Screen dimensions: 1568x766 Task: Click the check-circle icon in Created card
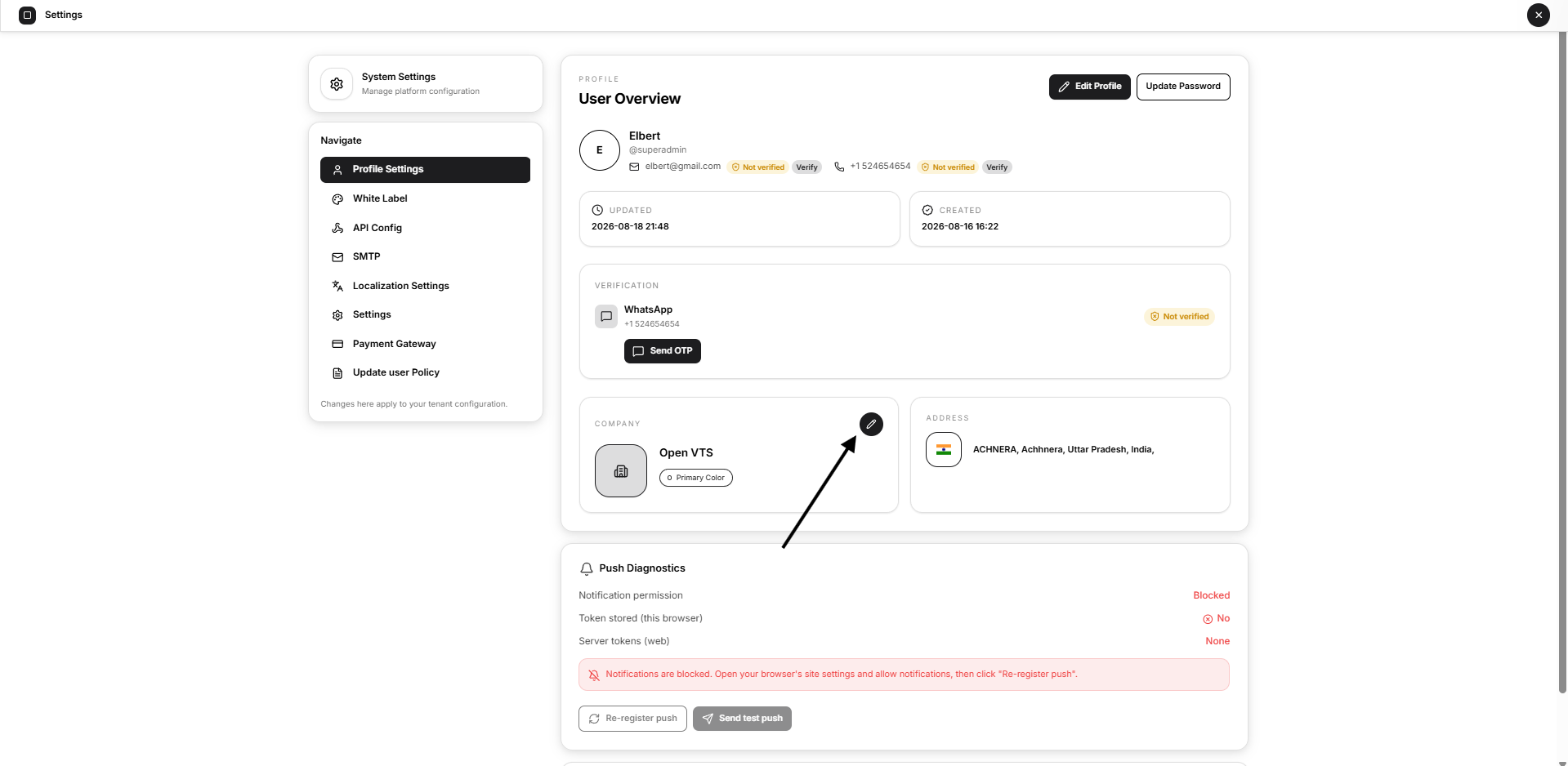point(927,210)
